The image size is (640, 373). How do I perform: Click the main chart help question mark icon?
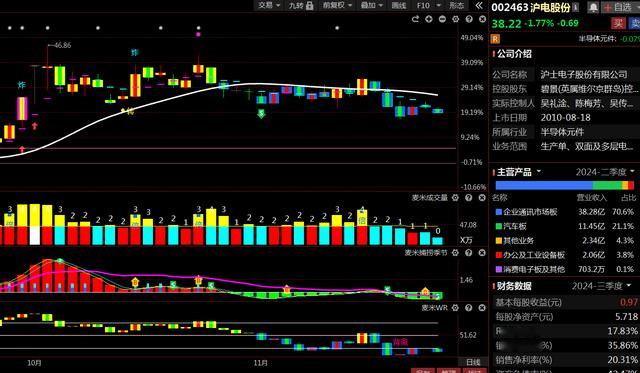click(469, 19)
